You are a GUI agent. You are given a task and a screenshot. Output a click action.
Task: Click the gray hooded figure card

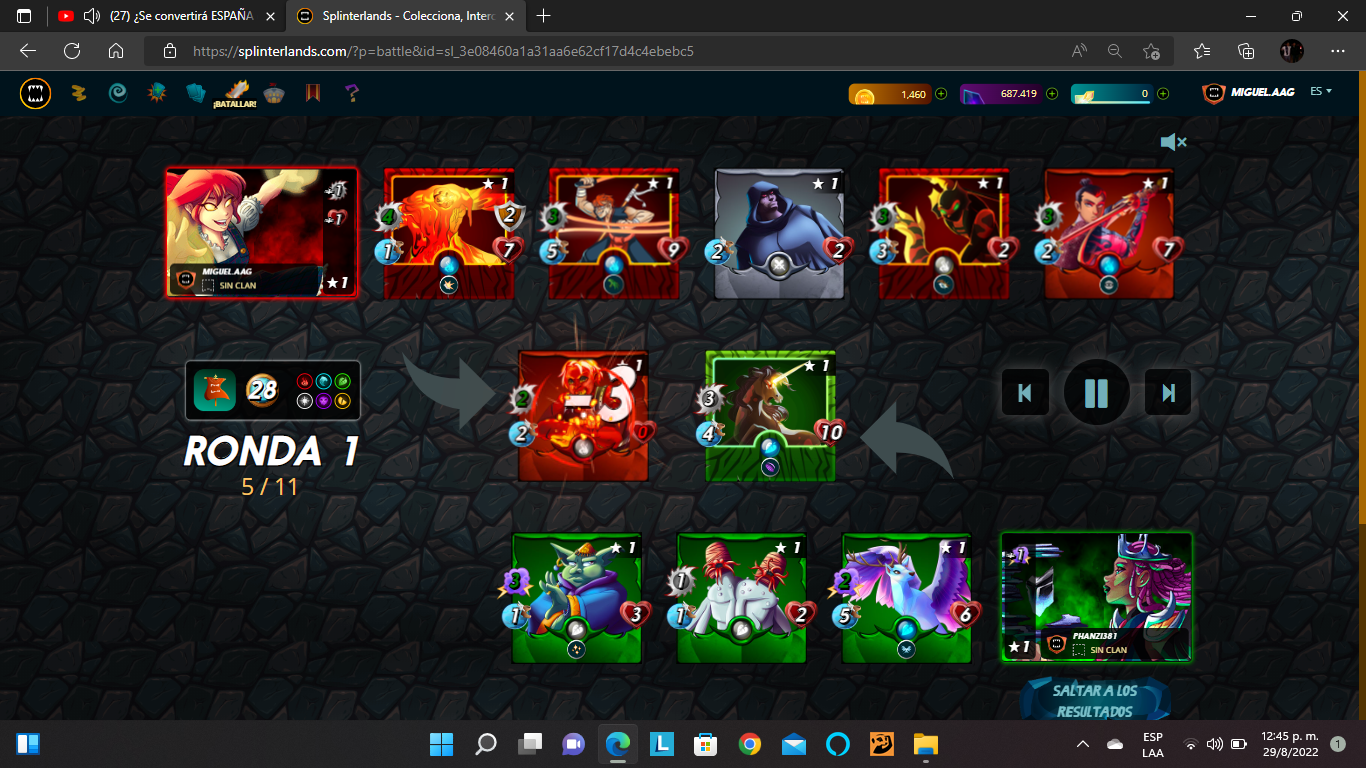(x=779, y=234)
